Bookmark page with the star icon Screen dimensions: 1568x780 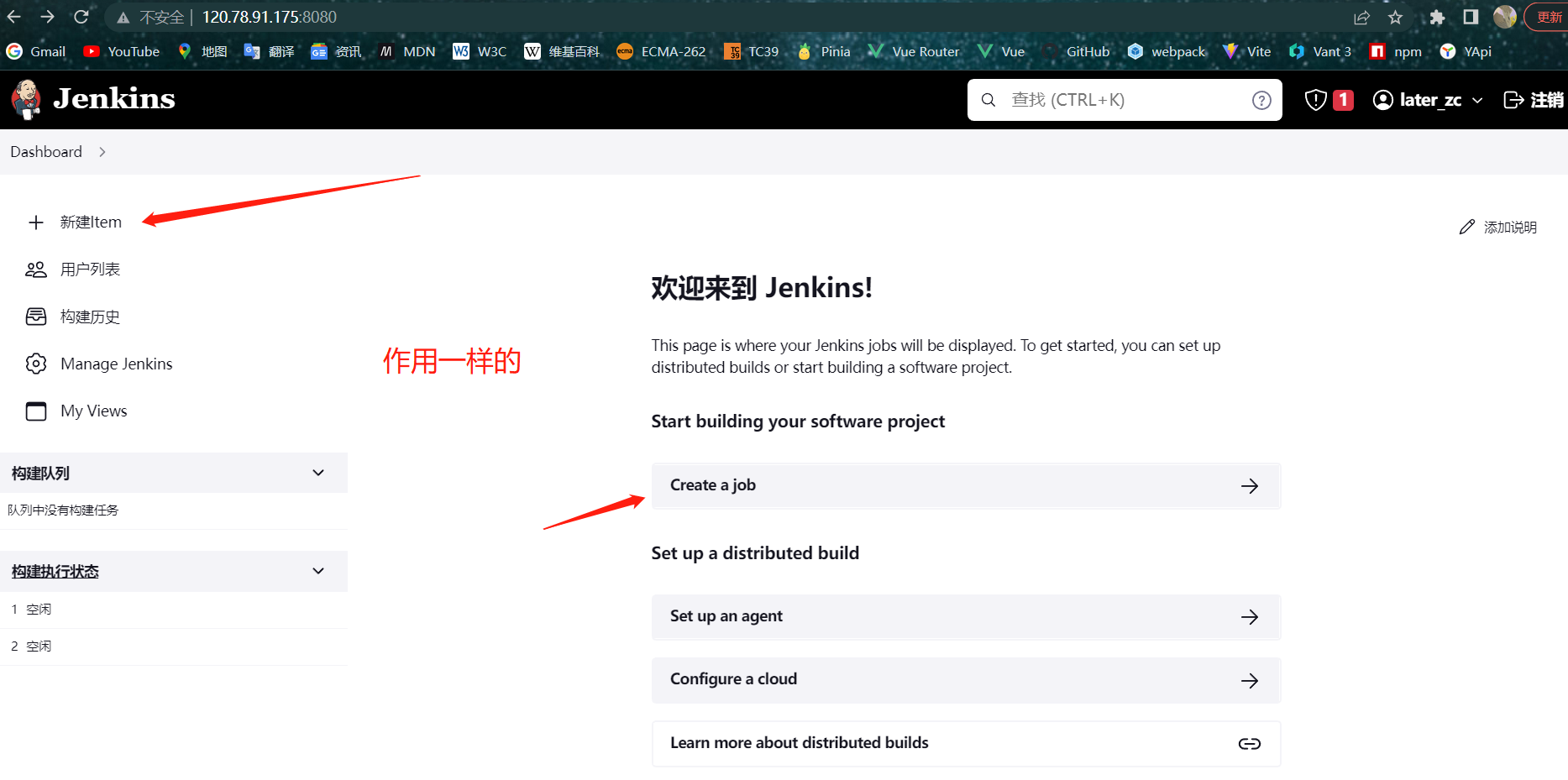tap(1395, 17)
